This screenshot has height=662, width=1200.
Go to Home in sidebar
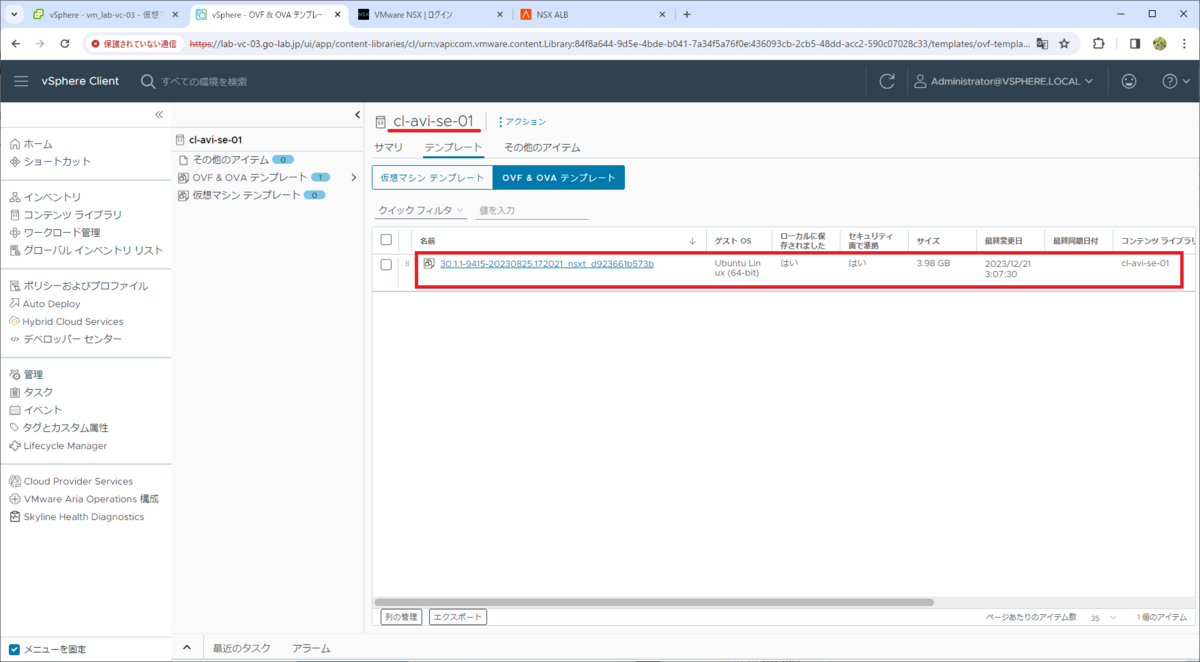point(31,144)
